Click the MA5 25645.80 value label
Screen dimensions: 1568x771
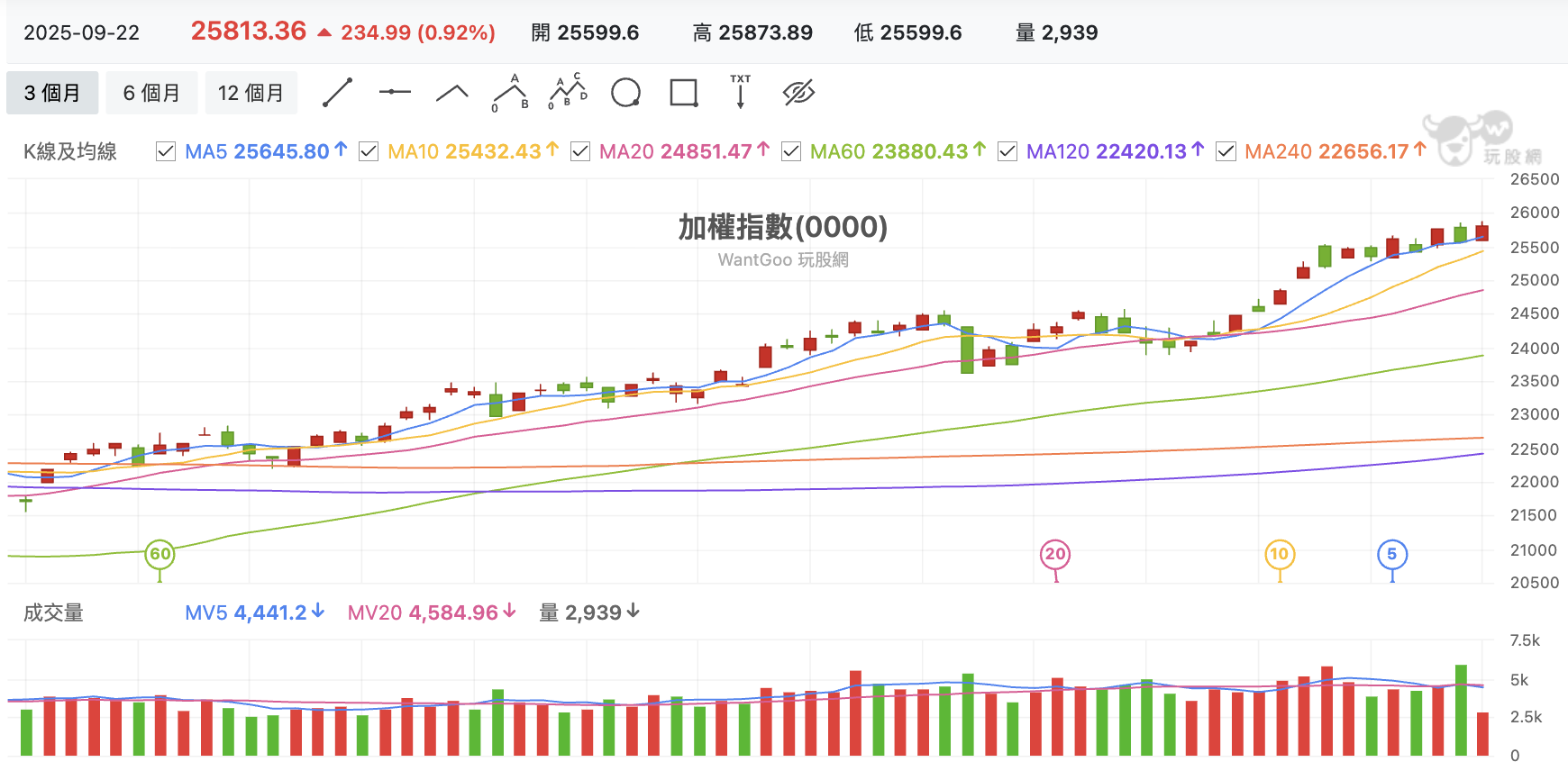tap(266, 151)
